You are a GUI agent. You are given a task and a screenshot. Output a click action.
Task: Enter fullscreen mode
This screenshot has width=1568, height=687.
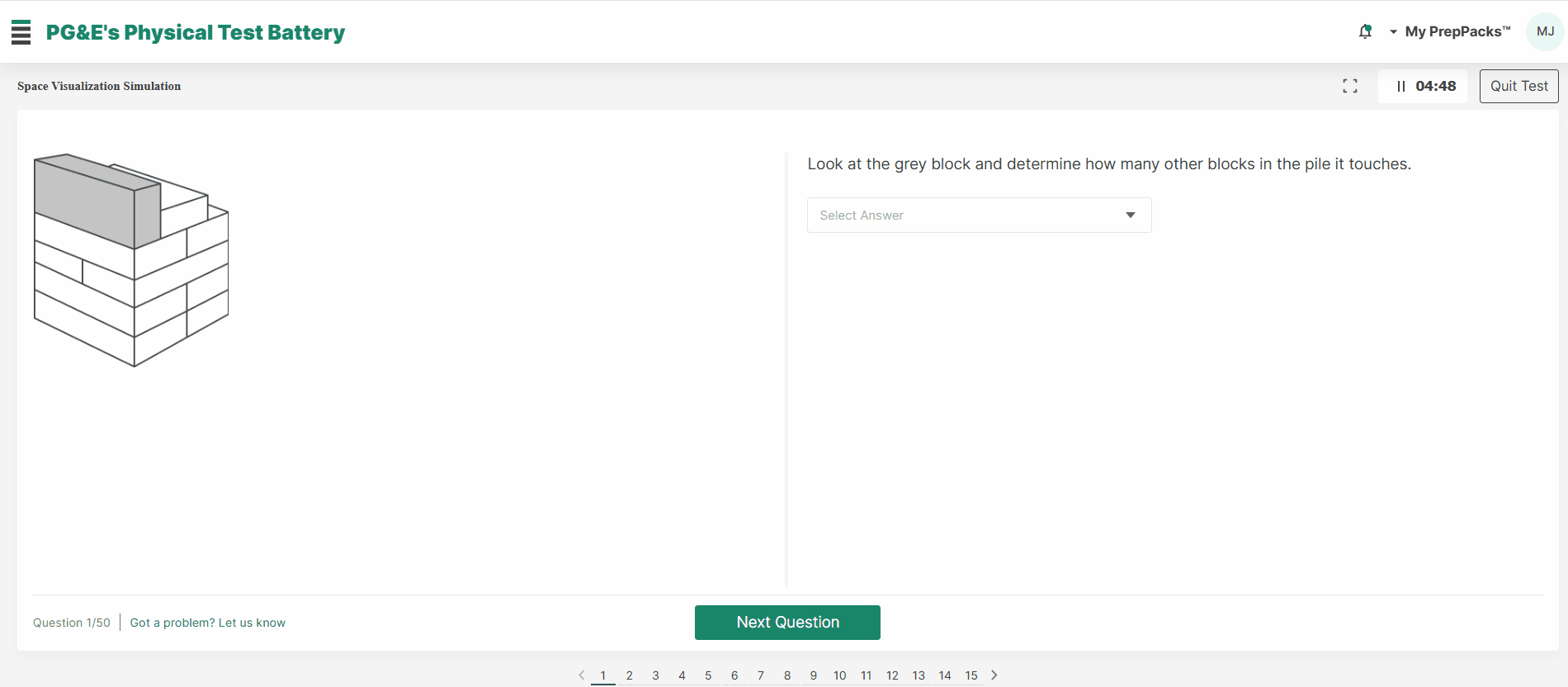(x=1350, y=86)
